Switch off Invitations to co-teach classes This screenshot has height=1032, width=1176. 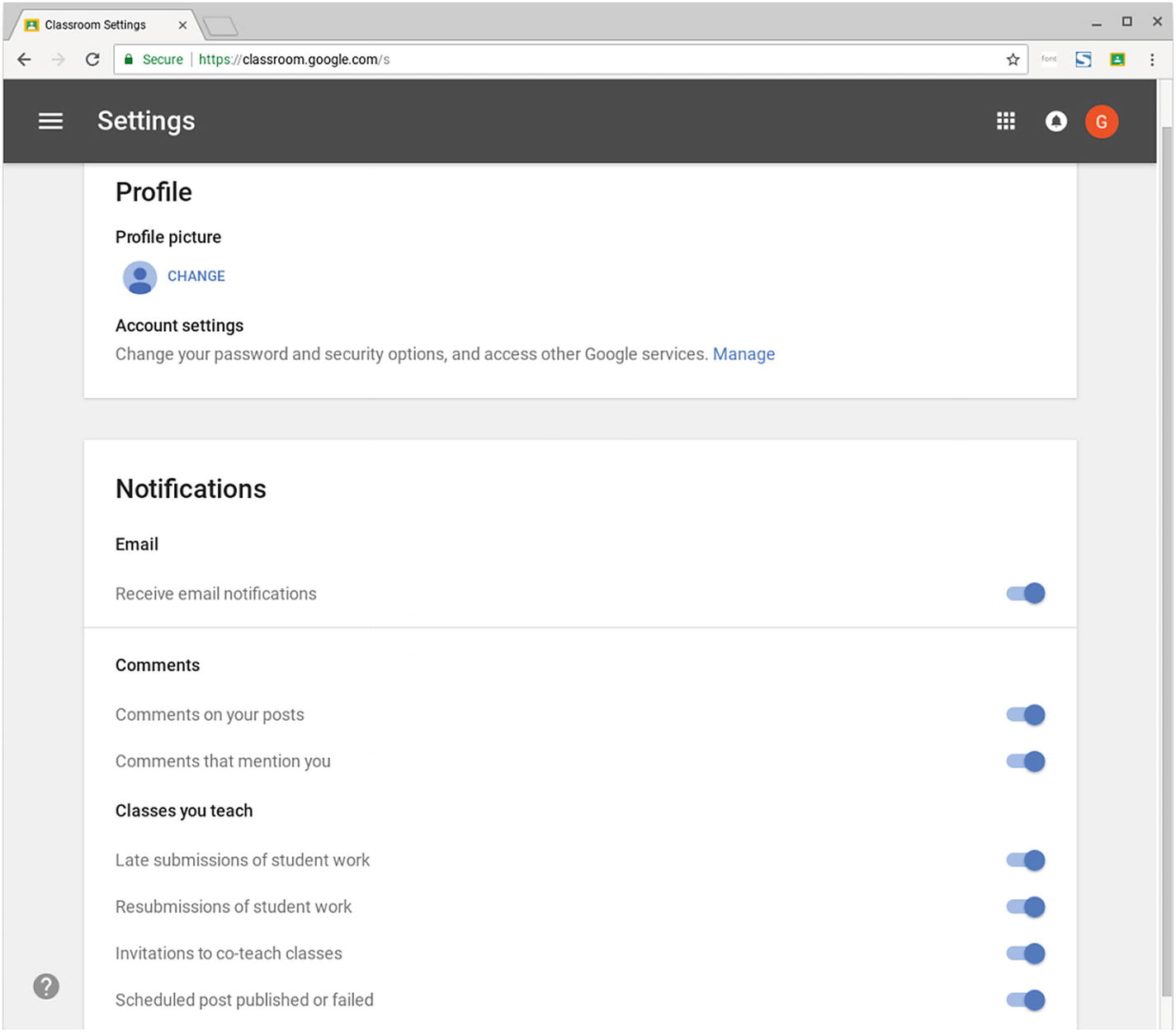point(1026,954)
